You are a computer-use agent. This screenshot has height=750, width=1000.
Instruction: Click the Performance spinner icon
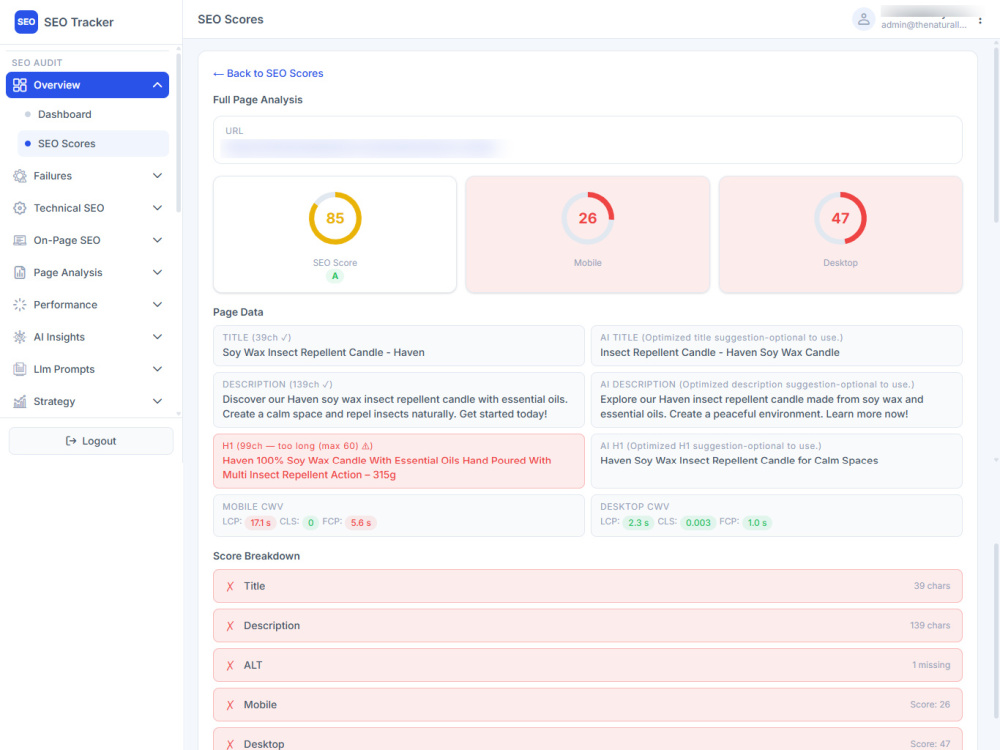20,305
